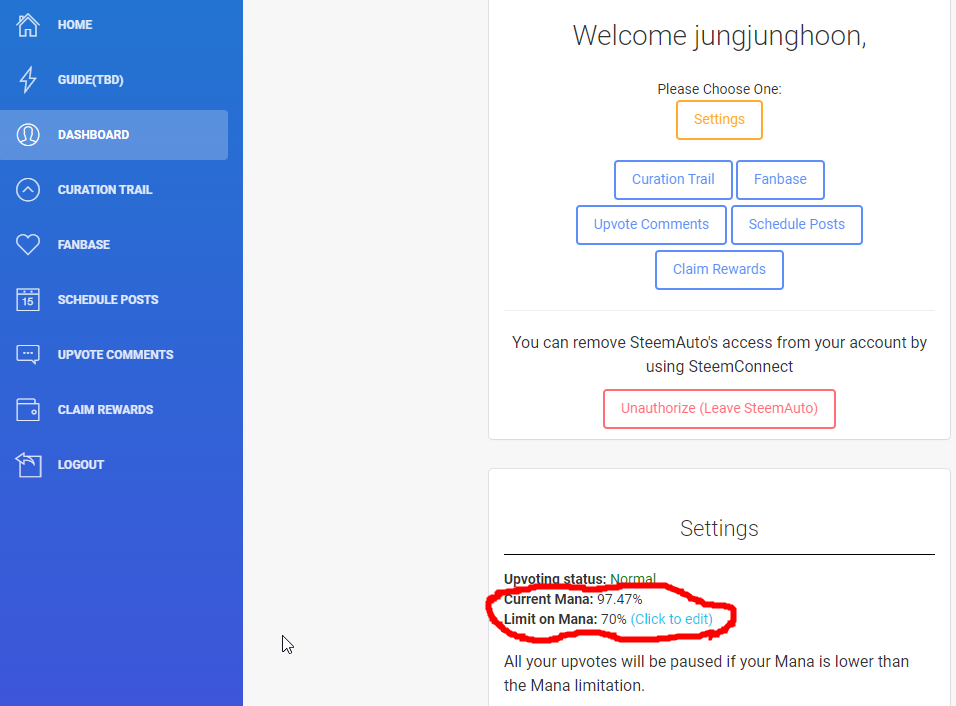This screenshot has width=956, height=706.
Task: Click the orange Settings button
Action: tap(719, 119)
